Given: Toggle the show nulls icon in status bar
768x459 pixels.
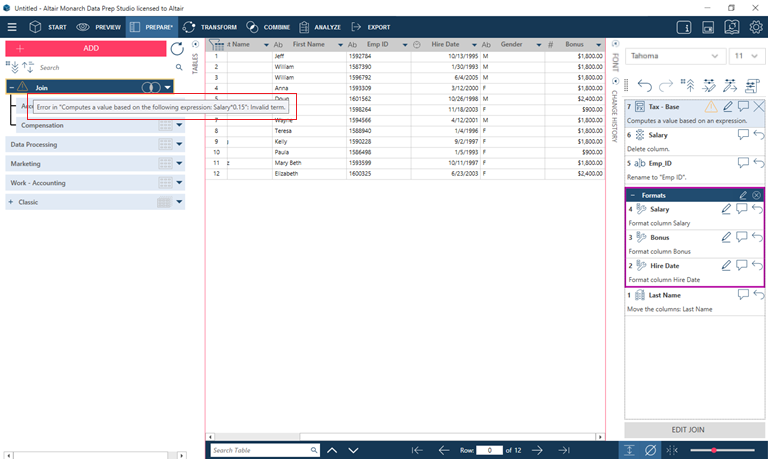Looking at the screenshot, I should (650, 450).
